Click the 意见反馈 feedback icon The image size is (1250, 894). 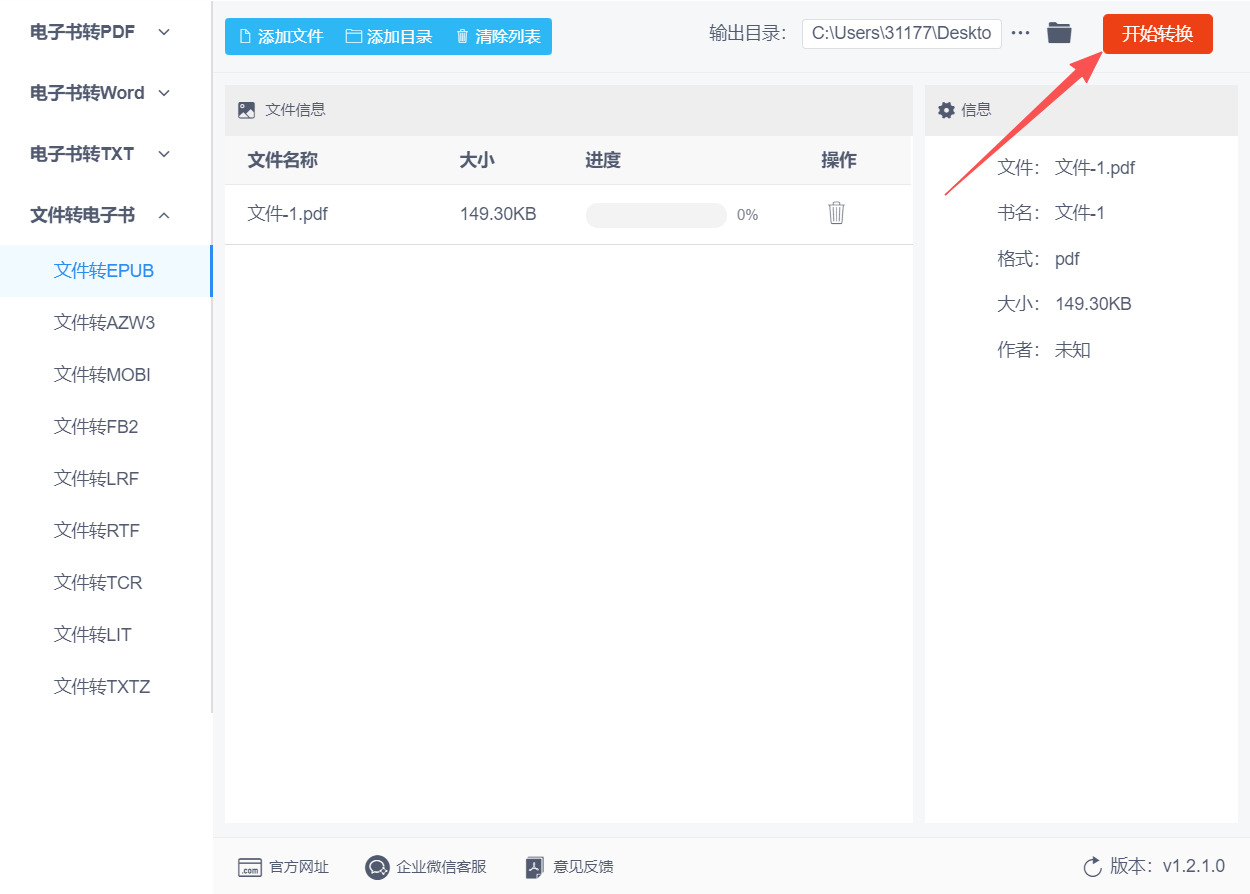pos(535,867)
